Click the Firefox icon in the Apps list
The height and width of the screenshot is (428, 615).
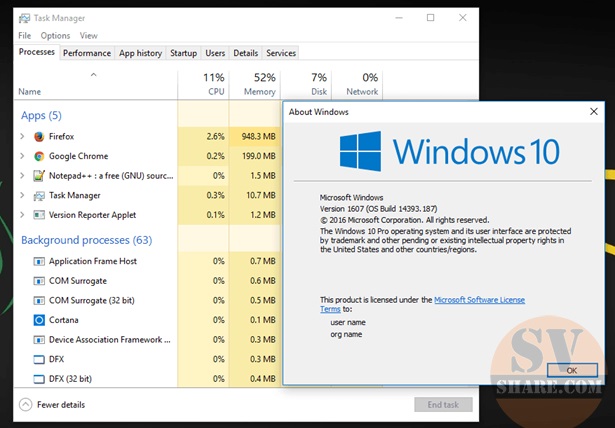39,137
